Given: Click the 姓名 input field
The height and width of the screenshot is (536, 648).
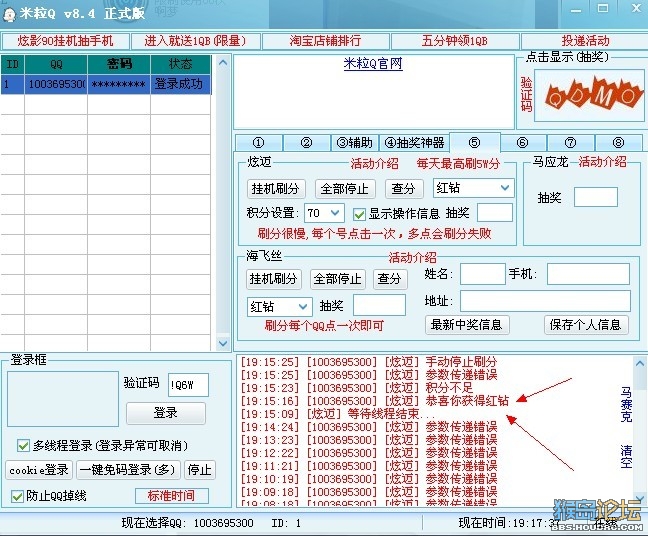Looking at the screenshot, I should [483, 274].
